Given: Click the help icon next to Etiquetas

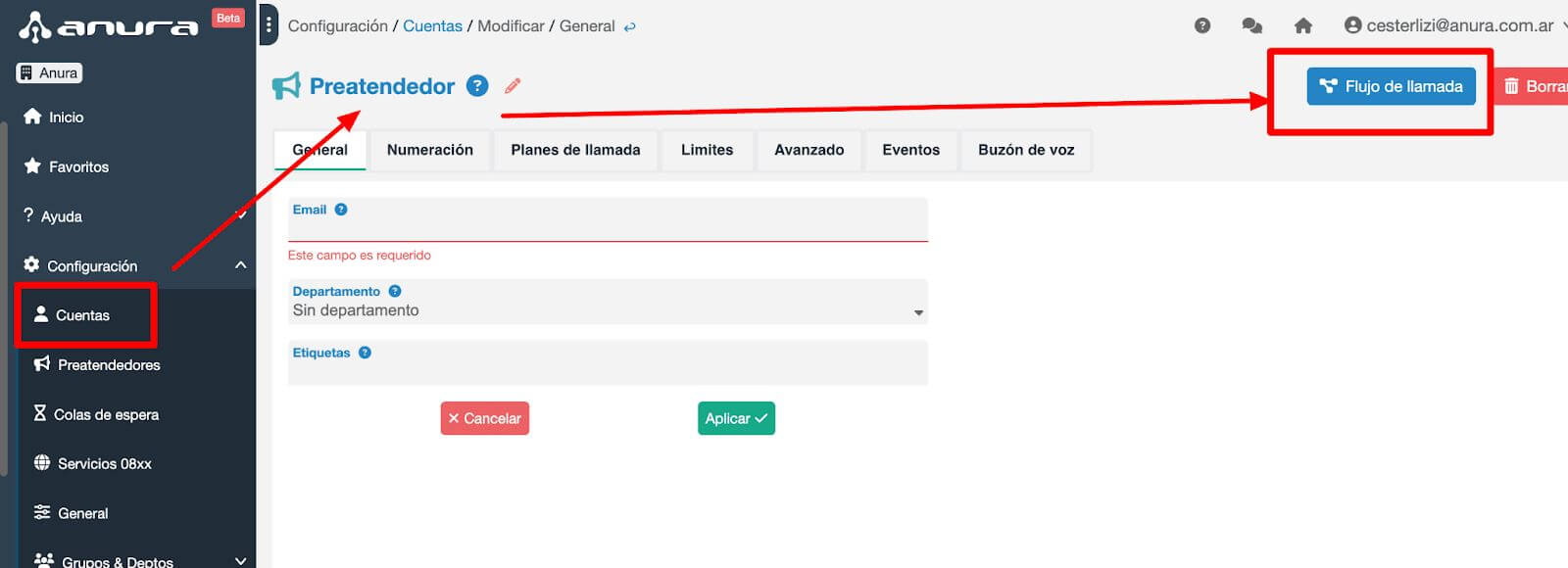Looking at the screenshot, I should click(x=365, y=353).
